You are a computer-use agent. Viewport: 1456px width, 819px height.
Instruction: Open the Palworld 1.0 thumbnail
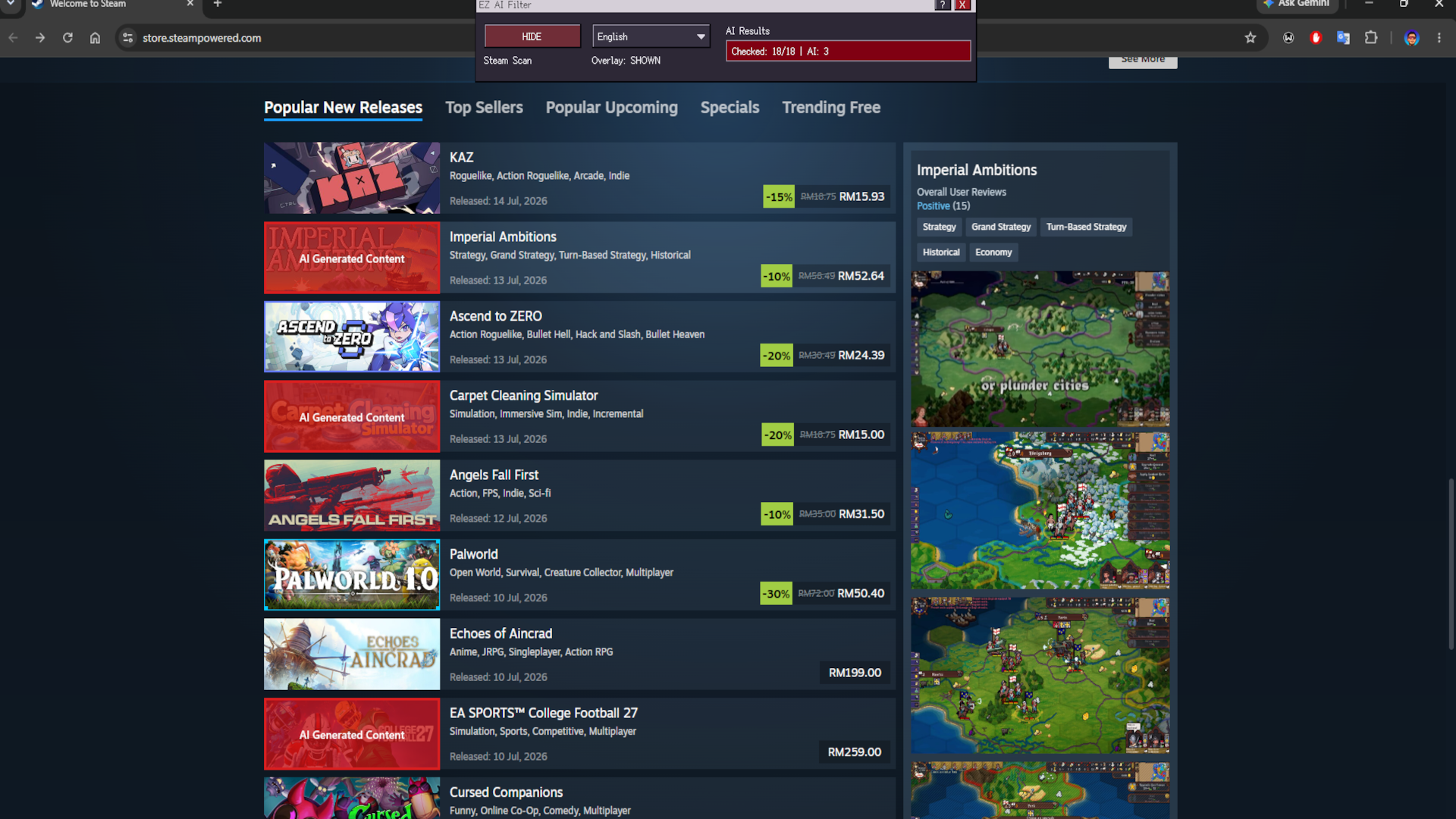tap(352, 575)
